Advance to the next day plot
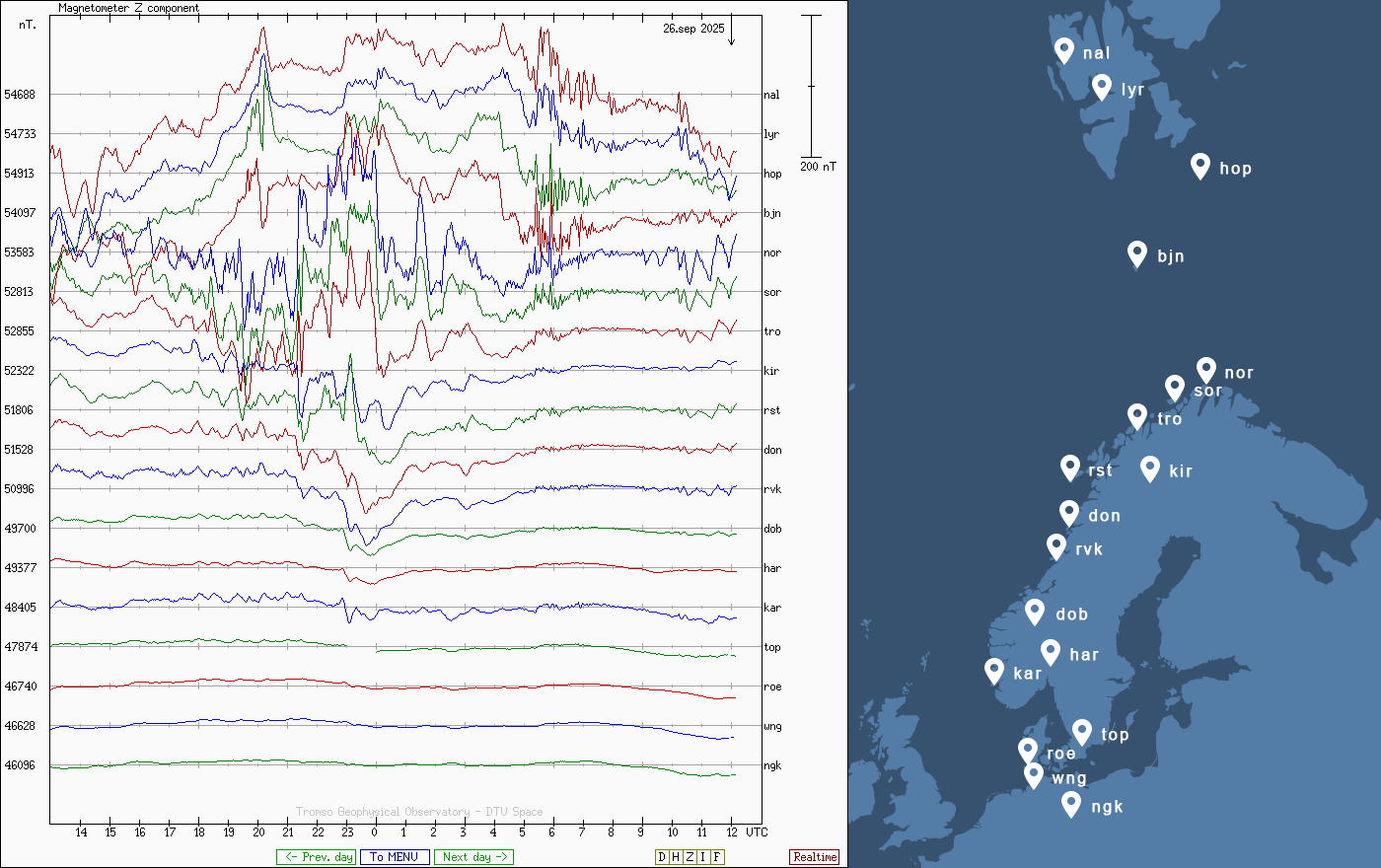 coord(473,857)
